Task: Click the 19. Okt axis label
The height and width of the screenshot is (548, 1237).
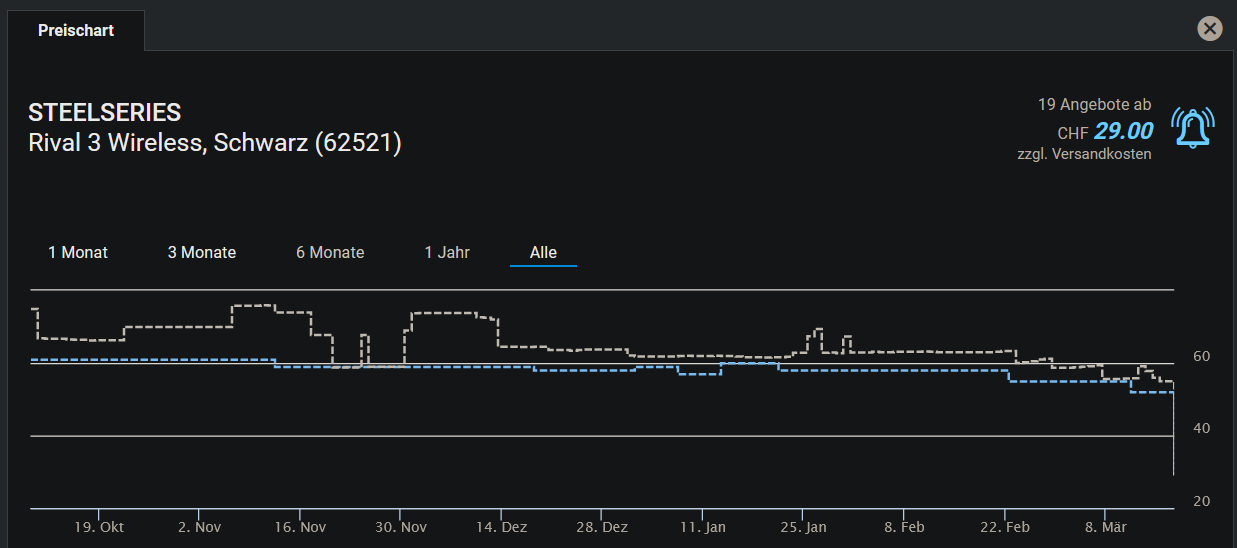Action: (99, 527)
